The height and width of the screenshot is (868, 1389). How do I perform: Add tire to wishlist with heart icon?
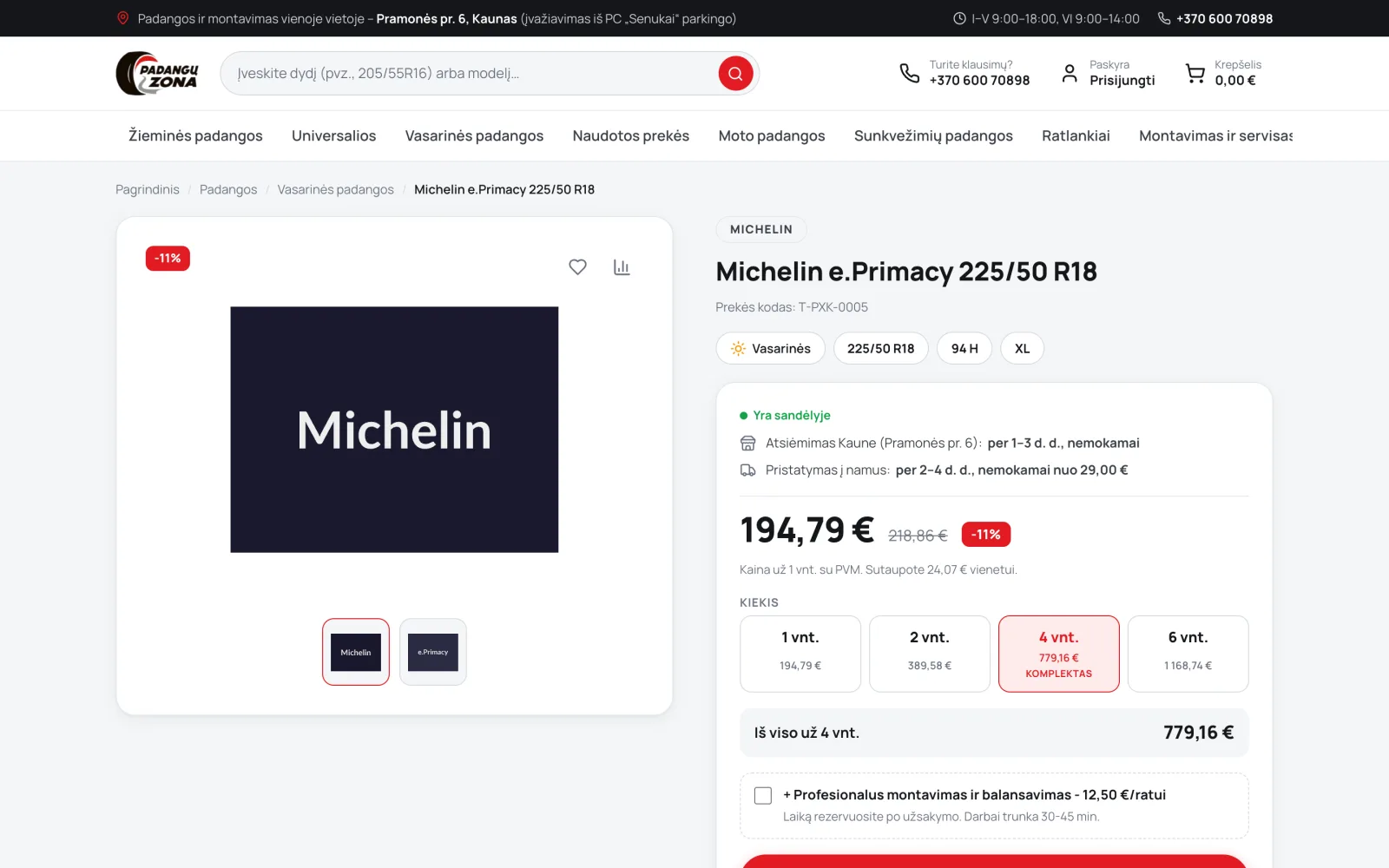(577, 267)
